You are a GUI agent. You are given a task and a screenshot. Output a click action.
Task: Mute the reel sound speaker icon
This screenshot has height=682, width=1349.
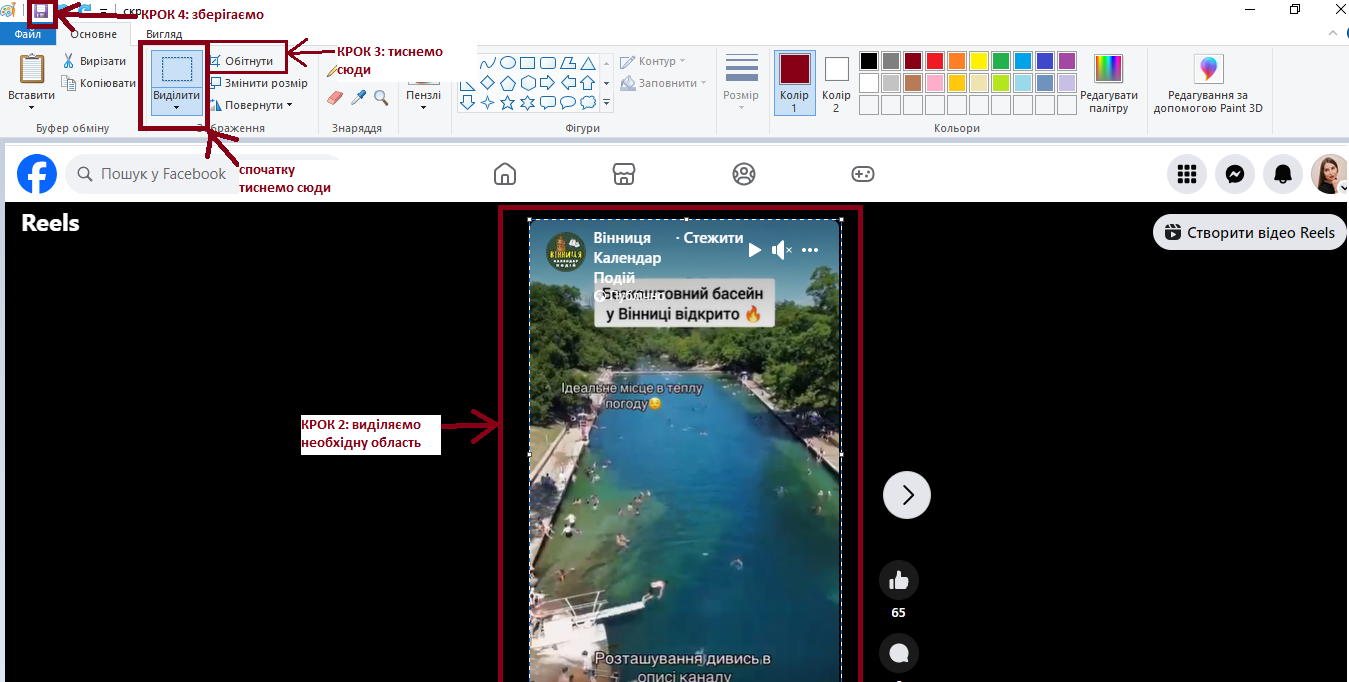[782, 250]
